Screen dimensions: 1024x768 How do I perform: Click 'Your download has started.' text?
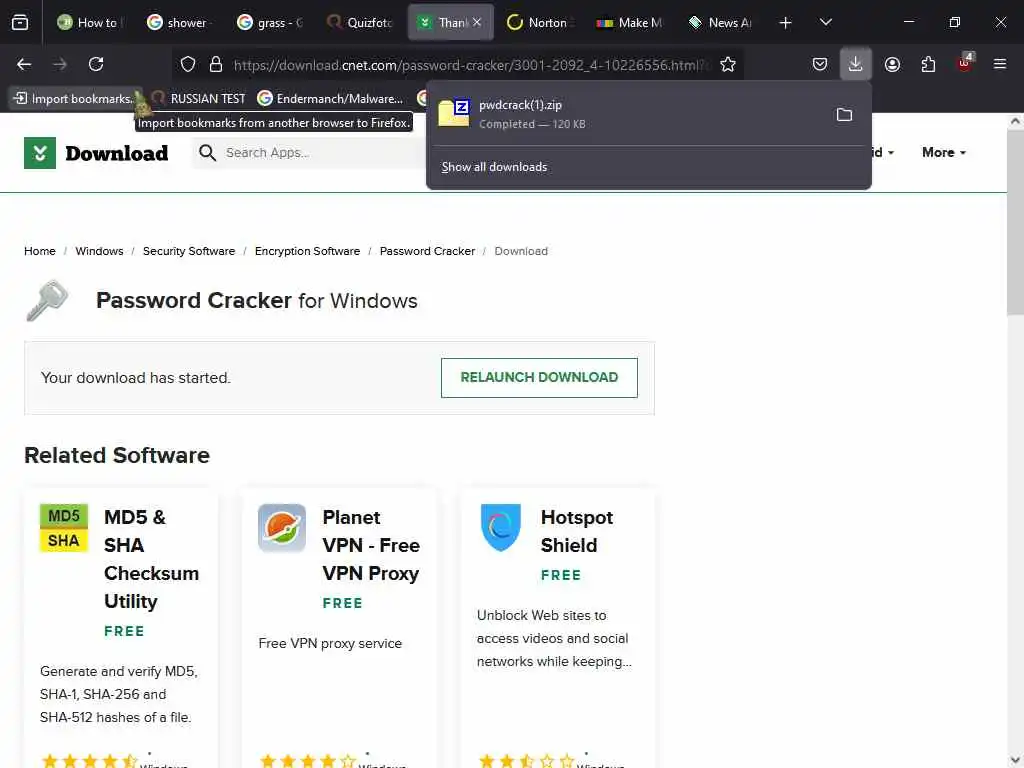(x=136, y=378)
